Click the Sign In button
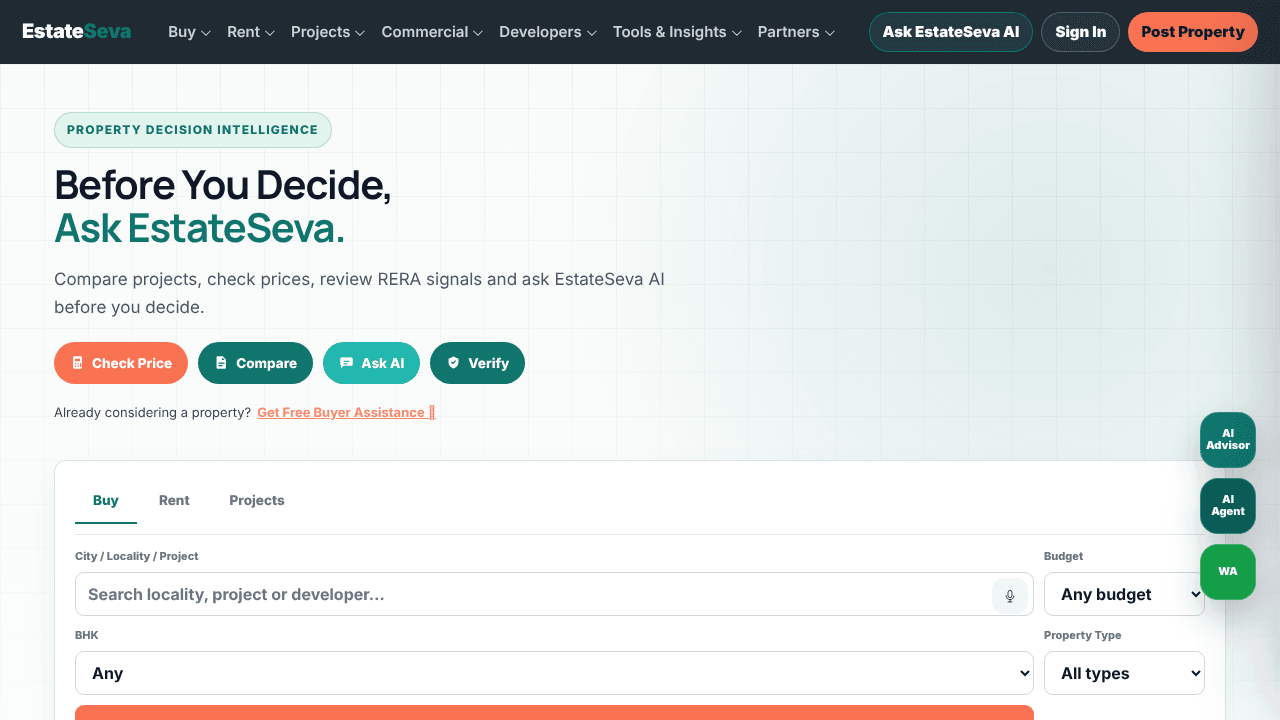The width and height of the screenshot is (1280, 720). (x=1081, y=32)
